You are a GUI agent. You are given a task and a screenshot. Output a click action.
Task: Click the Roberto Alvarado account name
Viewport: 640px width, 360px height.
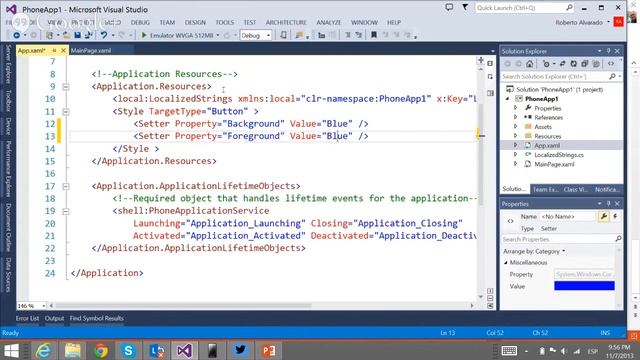pyautogui.click(x=579, y=22)
